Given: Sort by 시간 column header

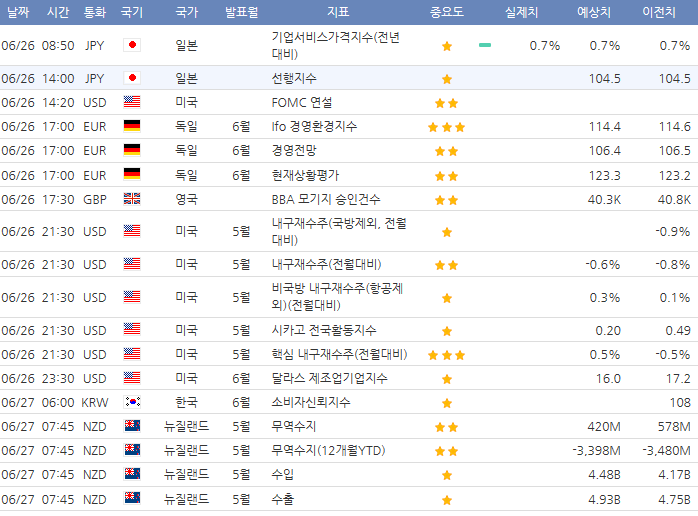Looking at the screenshot, I should pyautogui.click(x=58, y=12).
